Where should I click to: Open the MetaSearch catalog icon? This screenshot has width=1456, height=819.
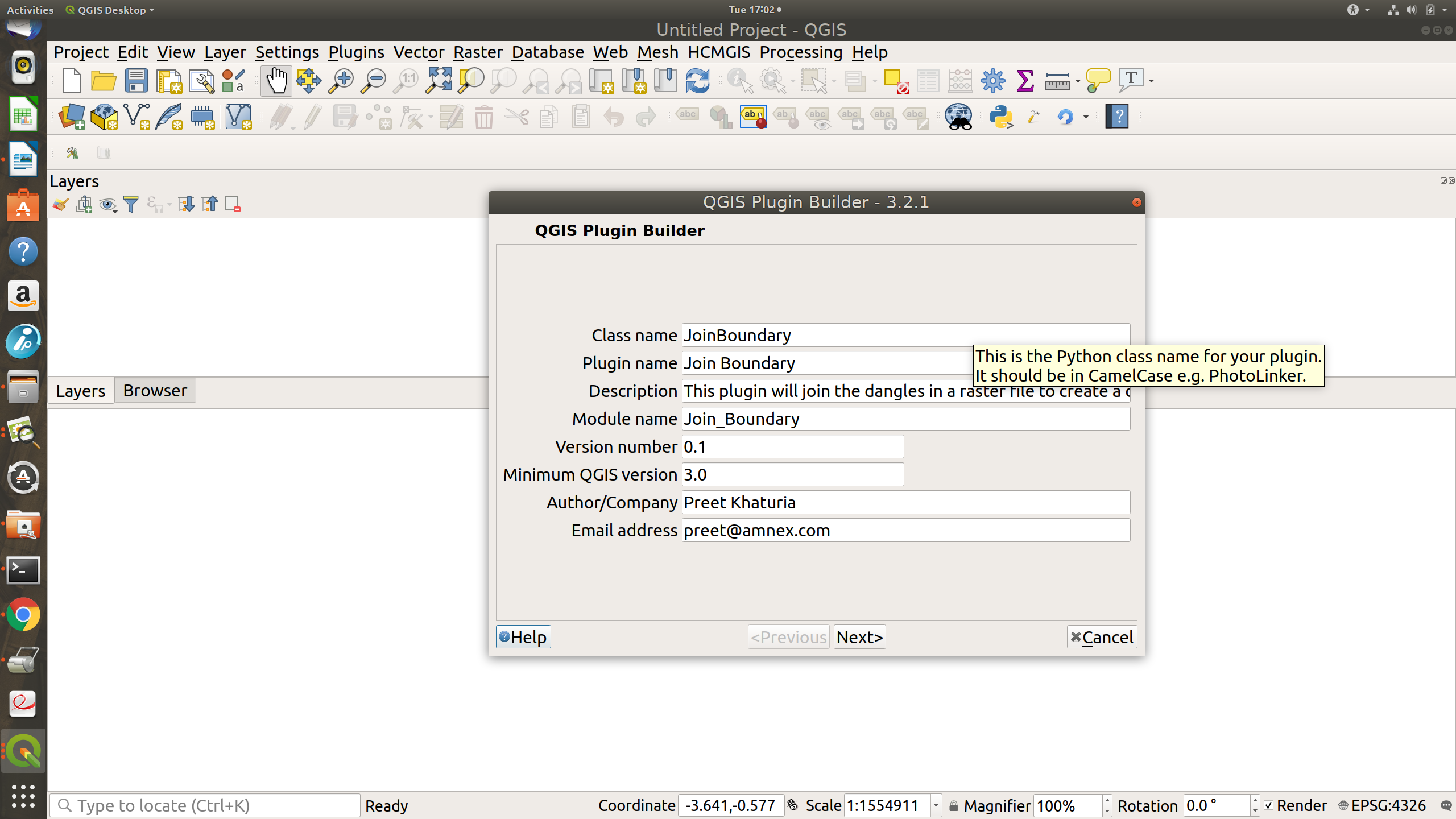pyautogui.click(x=958, y=116)
